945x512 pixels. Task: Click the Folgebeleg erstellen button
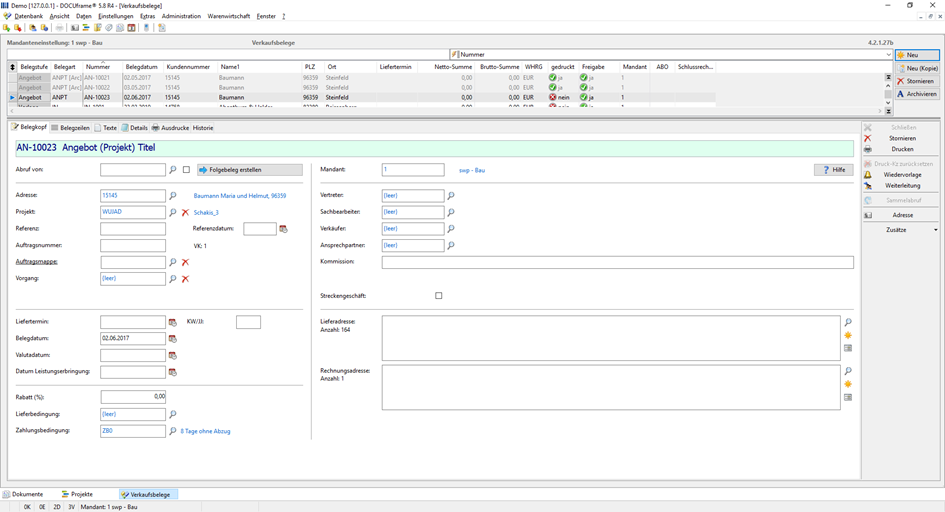tap(250, 170)
